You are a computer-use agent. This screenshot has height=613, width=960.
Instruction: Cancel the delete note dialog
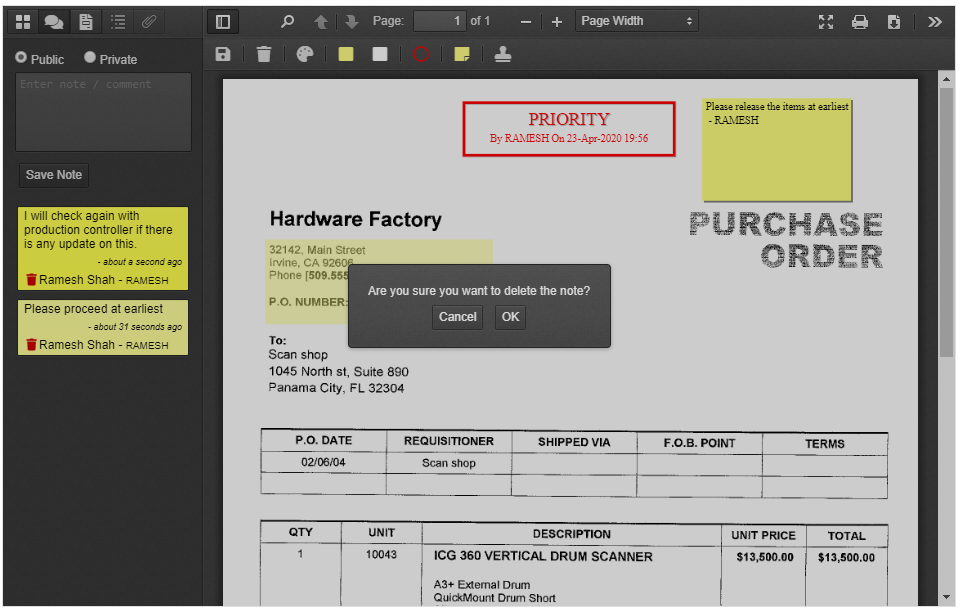pos(458,317)
